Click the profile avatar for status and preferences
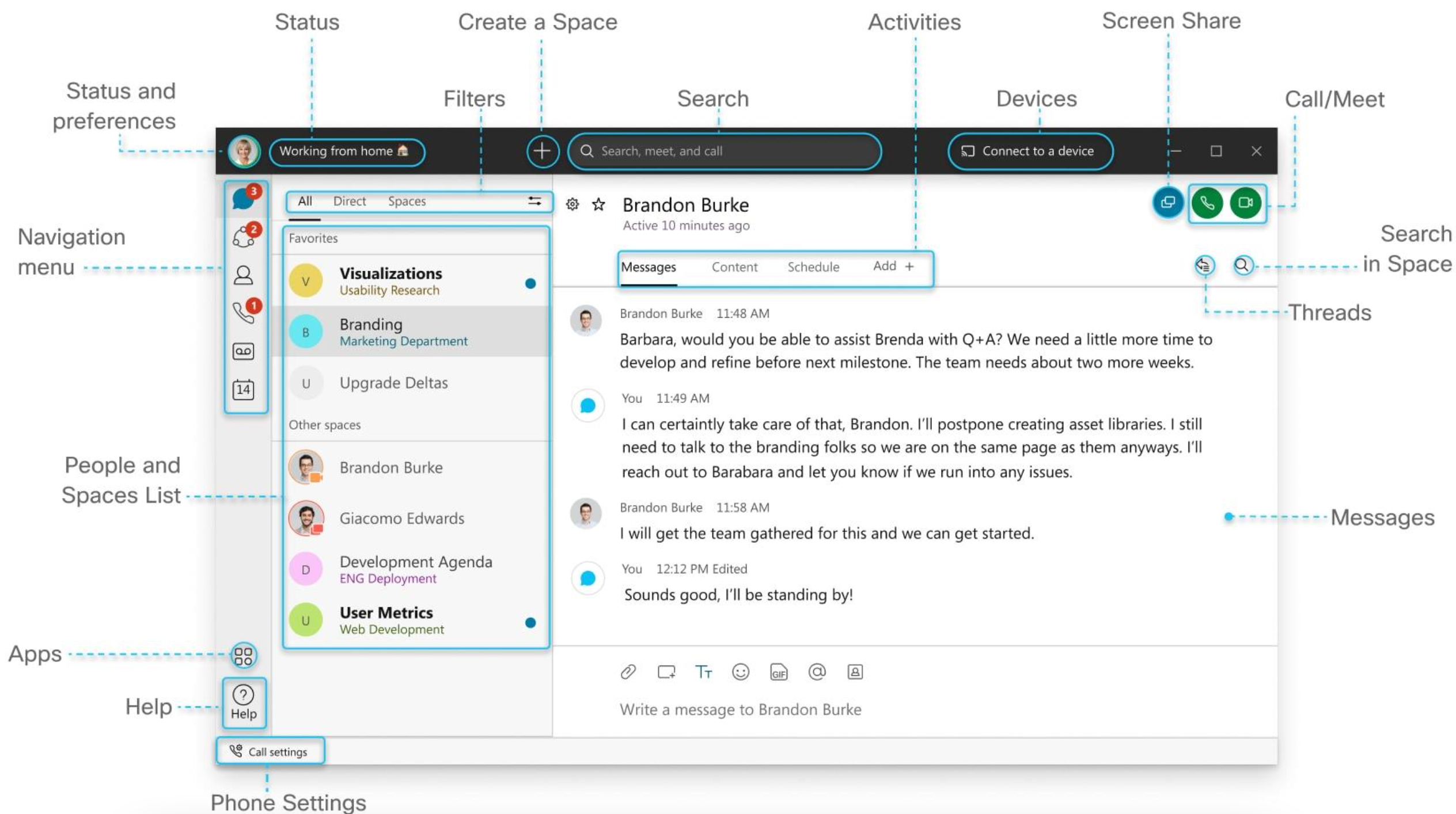Image resolution: width=1456 pixels, height=814 pixels. coord(244,152)
